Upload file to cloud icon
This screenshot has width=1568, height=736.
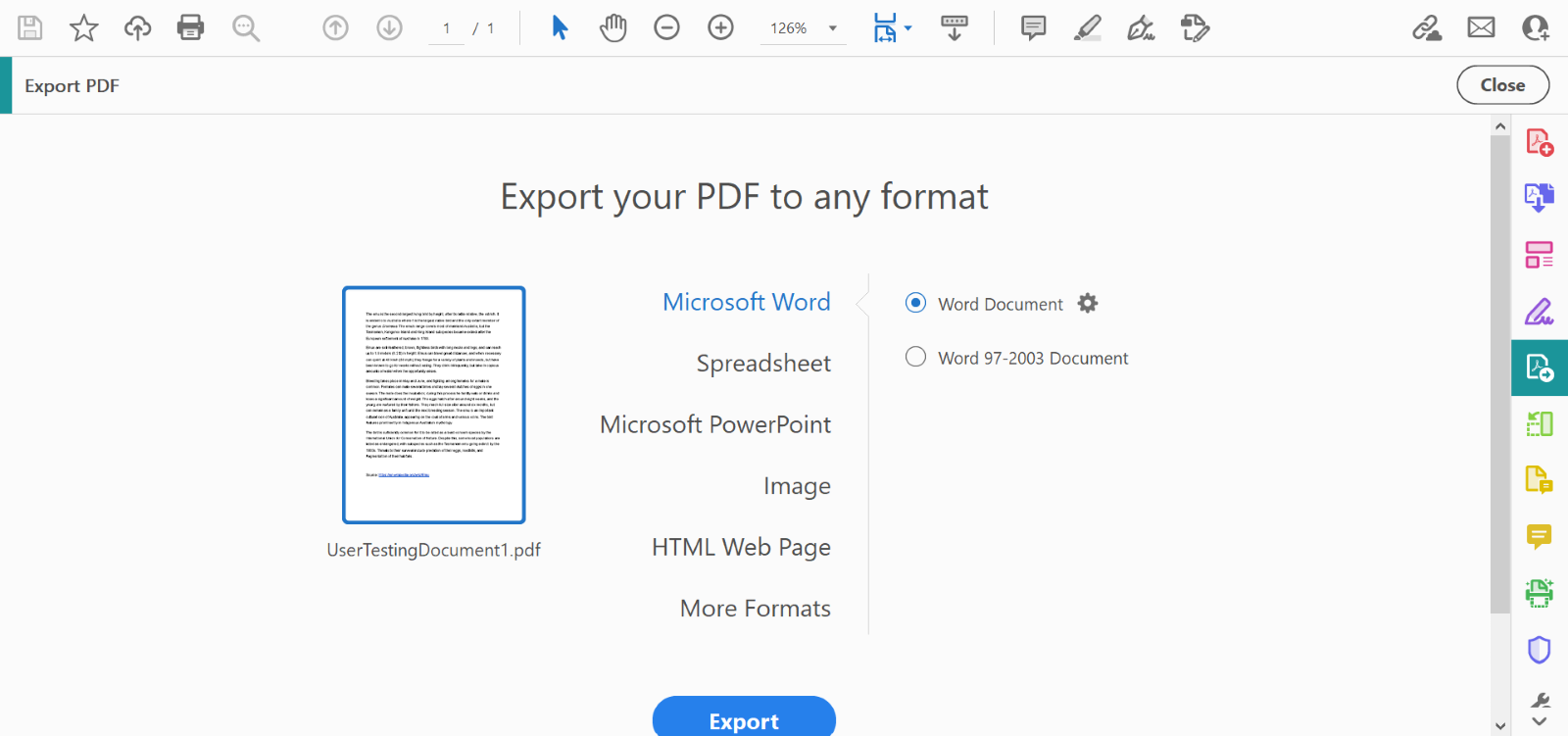click(x=137, y=27)
